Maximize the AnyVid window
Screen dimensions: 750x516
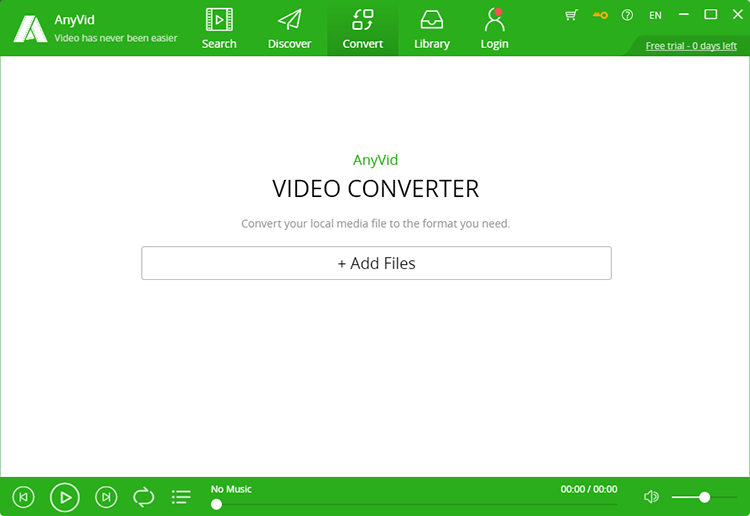[711, 15]
